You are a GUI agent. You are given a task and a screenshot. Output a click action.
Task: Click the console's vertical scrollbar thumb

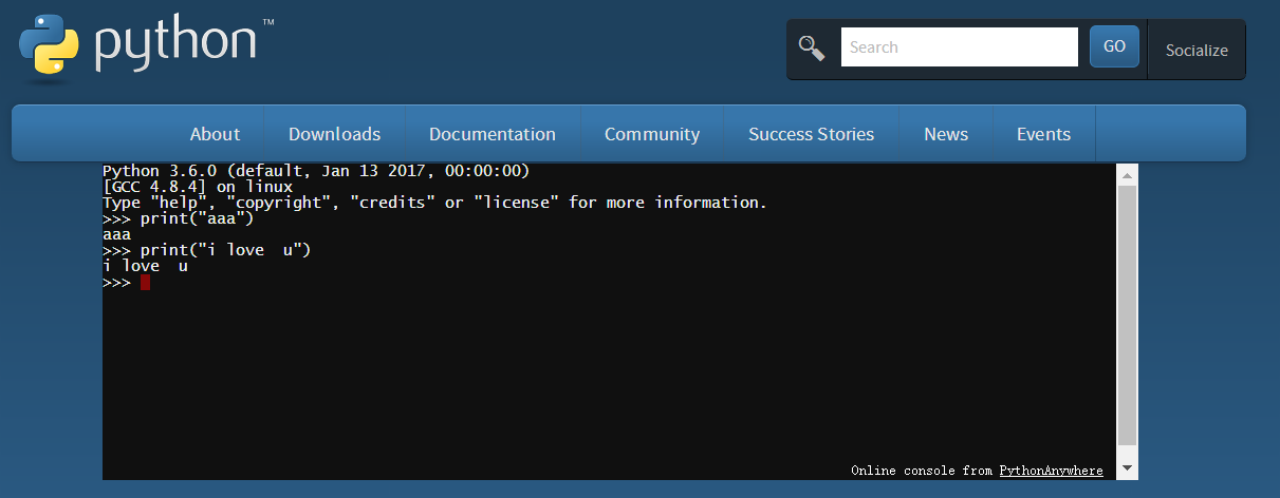tap(1127, 314)
